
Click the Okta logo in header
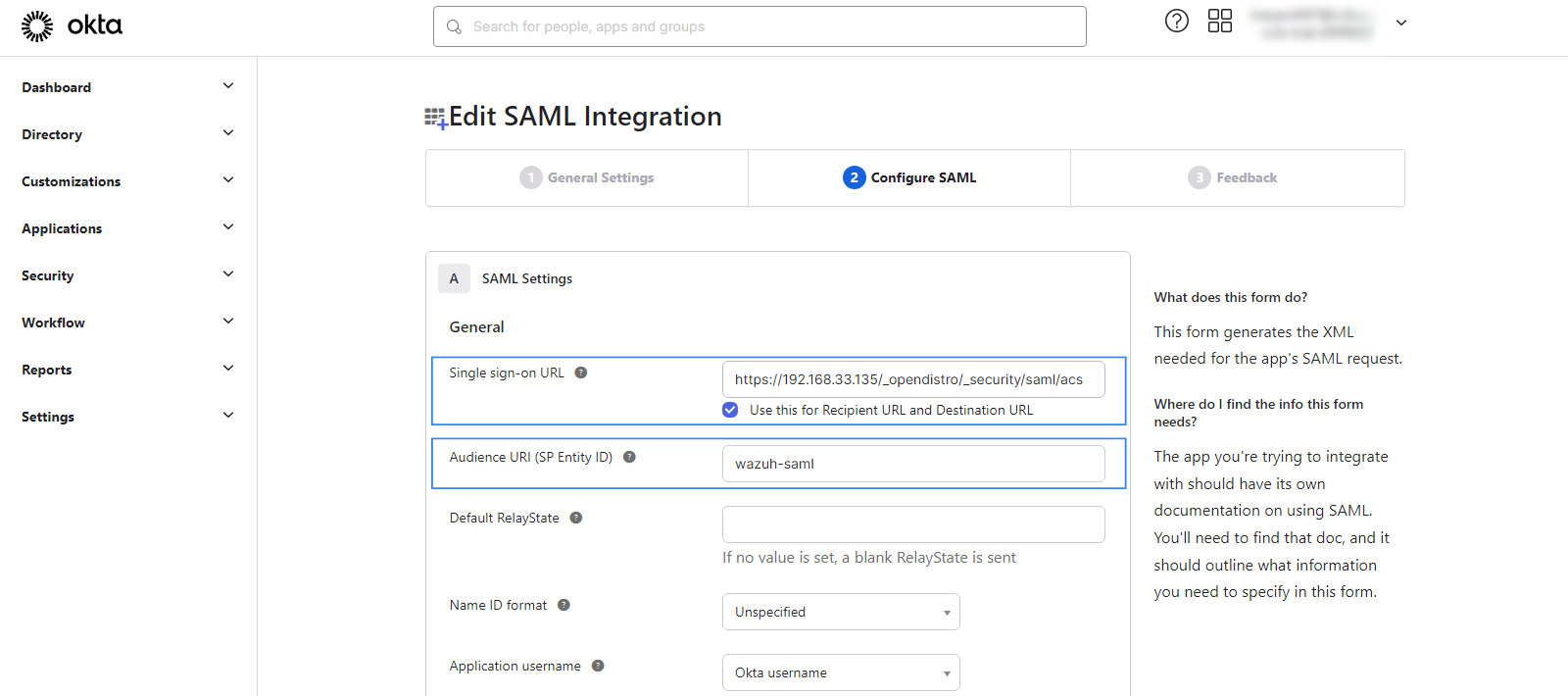tap(72, 25)
